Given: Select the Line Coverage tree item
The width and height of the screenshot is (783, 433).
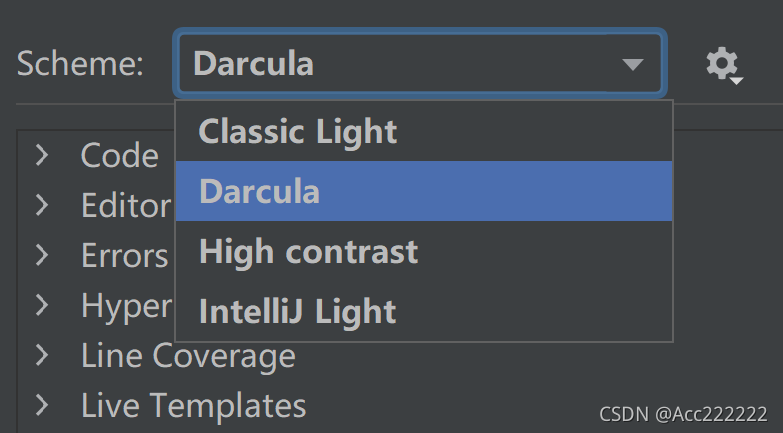Looking at the screenshot, I should click(188, 356).
